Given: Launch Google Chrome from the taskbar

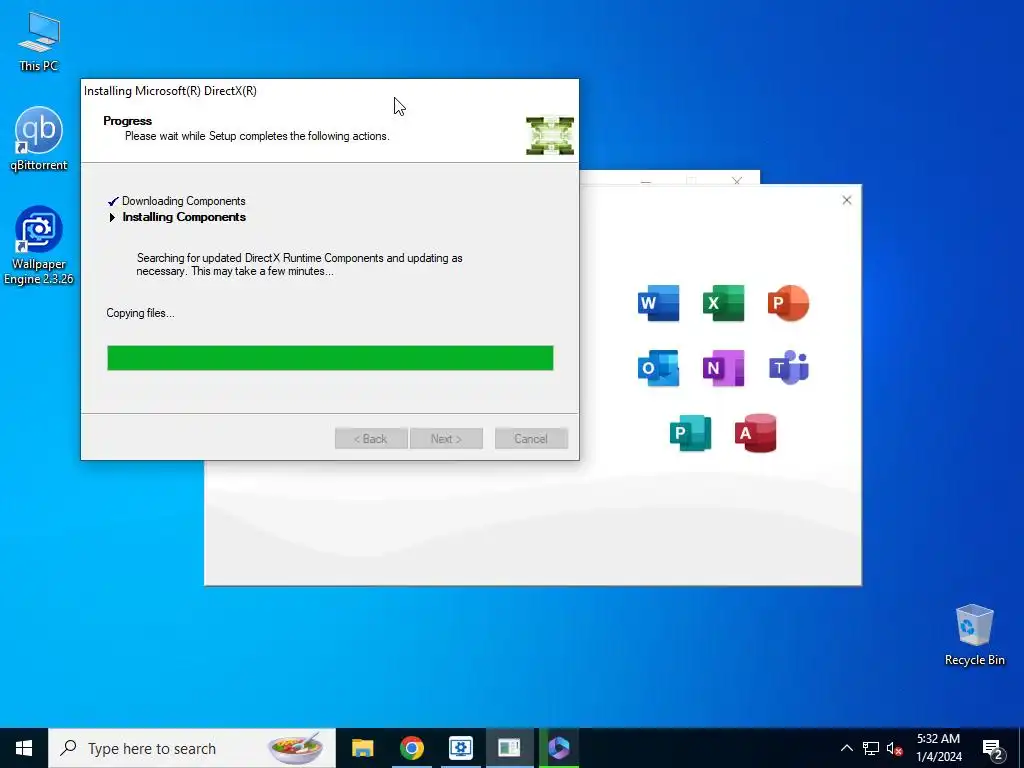Looking at the screenshot, I should (x=411, y=748).
